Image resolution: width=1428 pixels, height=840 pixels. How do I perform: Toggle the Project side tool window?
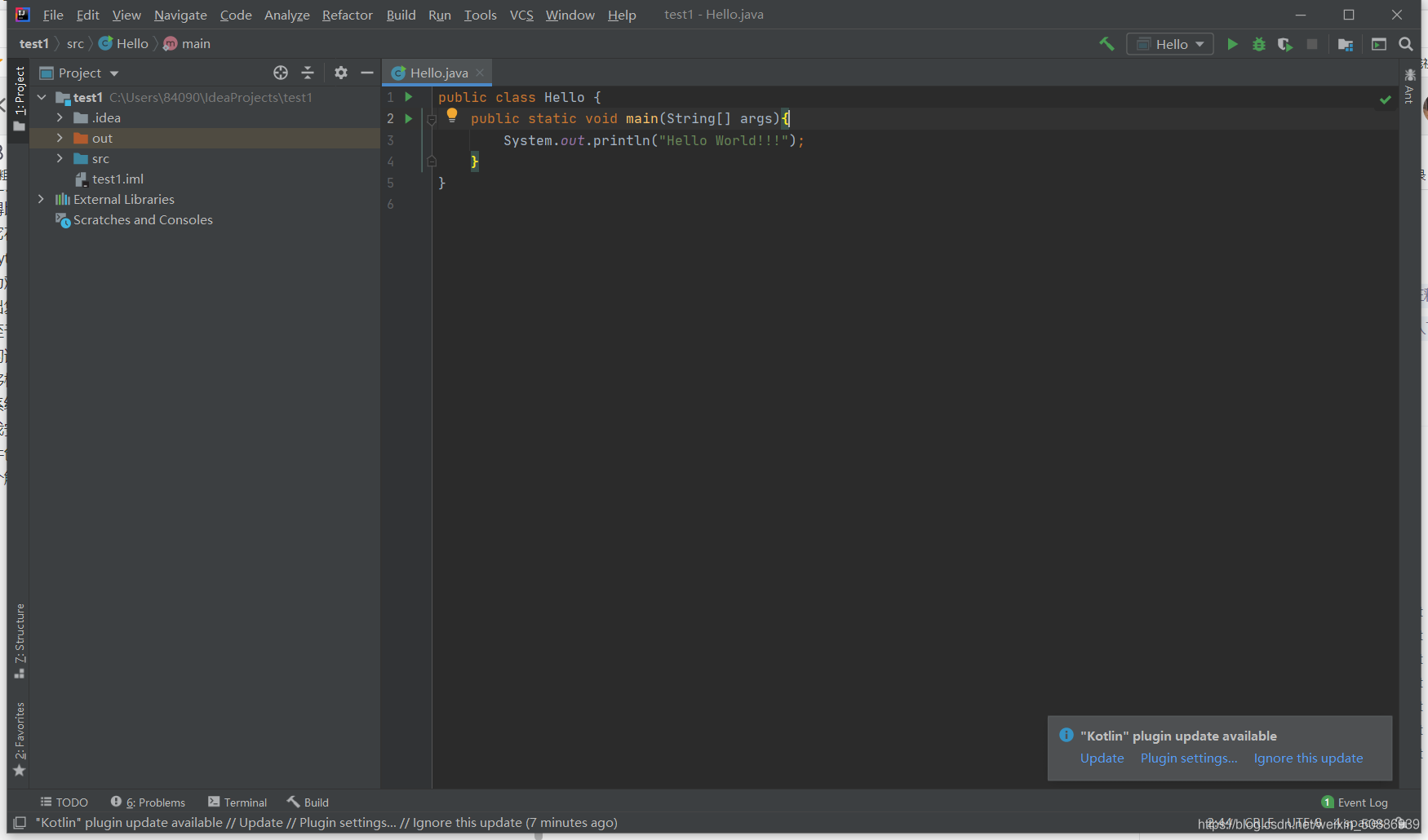[20, 99]
